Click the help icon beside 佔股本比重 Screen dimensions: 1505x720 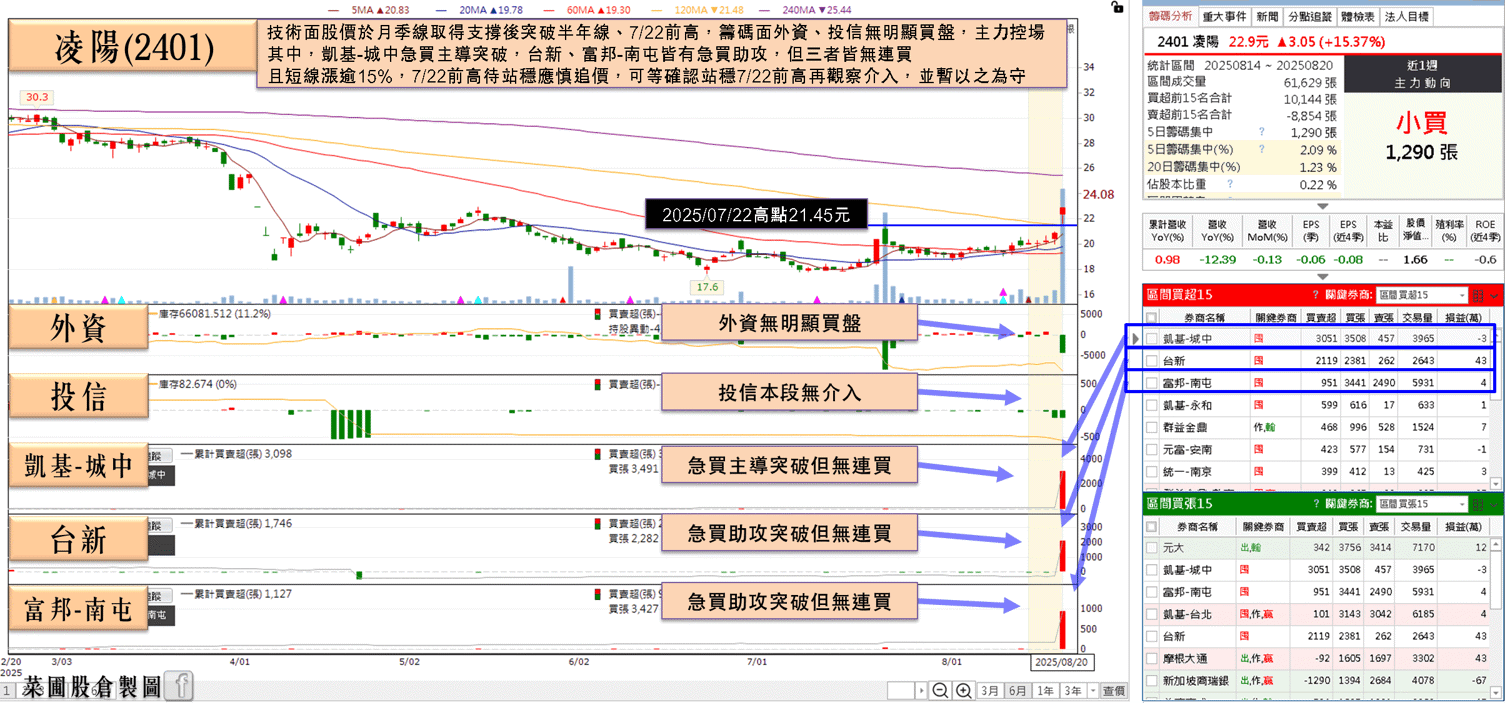(x=1228, y=185)
